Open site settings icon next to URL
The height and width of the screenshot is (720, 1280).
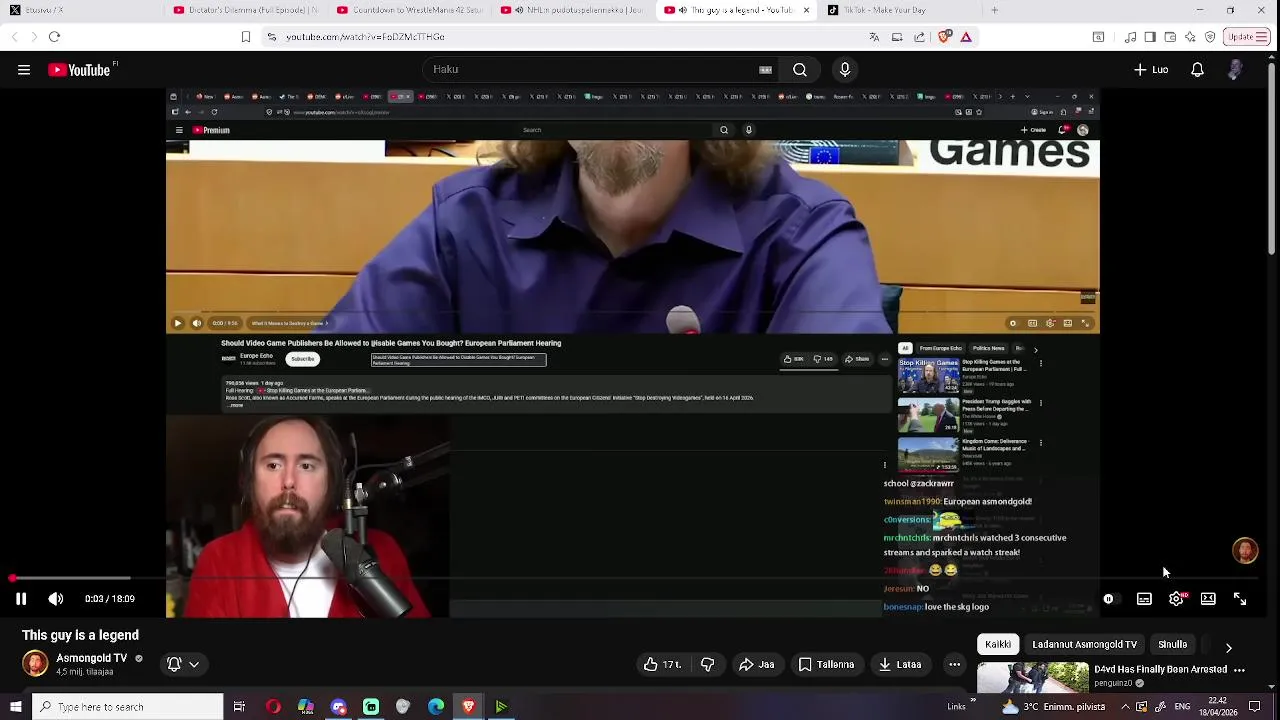[271, 37]
